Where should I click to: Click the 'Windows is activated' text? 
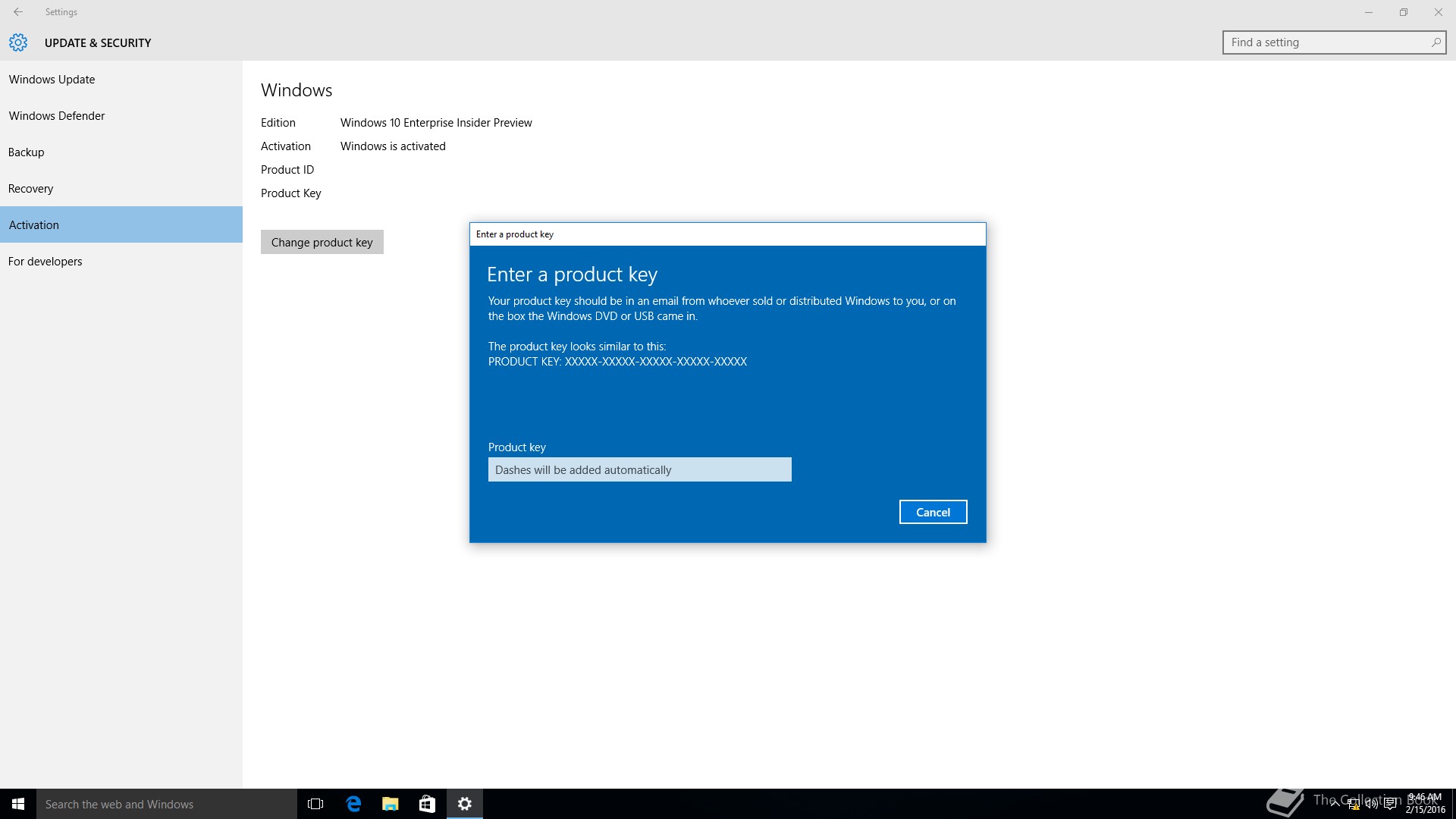[x=393, y=146]
